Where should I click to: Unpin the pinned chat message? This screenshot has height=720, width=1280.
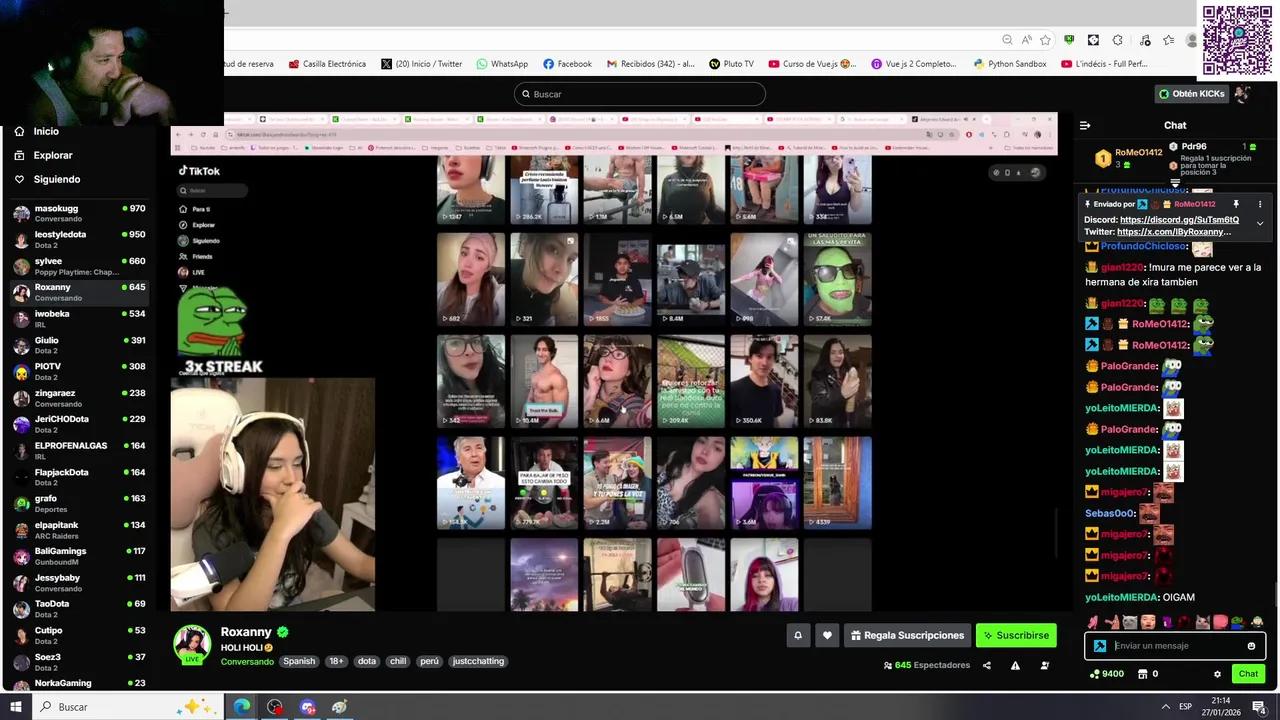[1236, 204]
